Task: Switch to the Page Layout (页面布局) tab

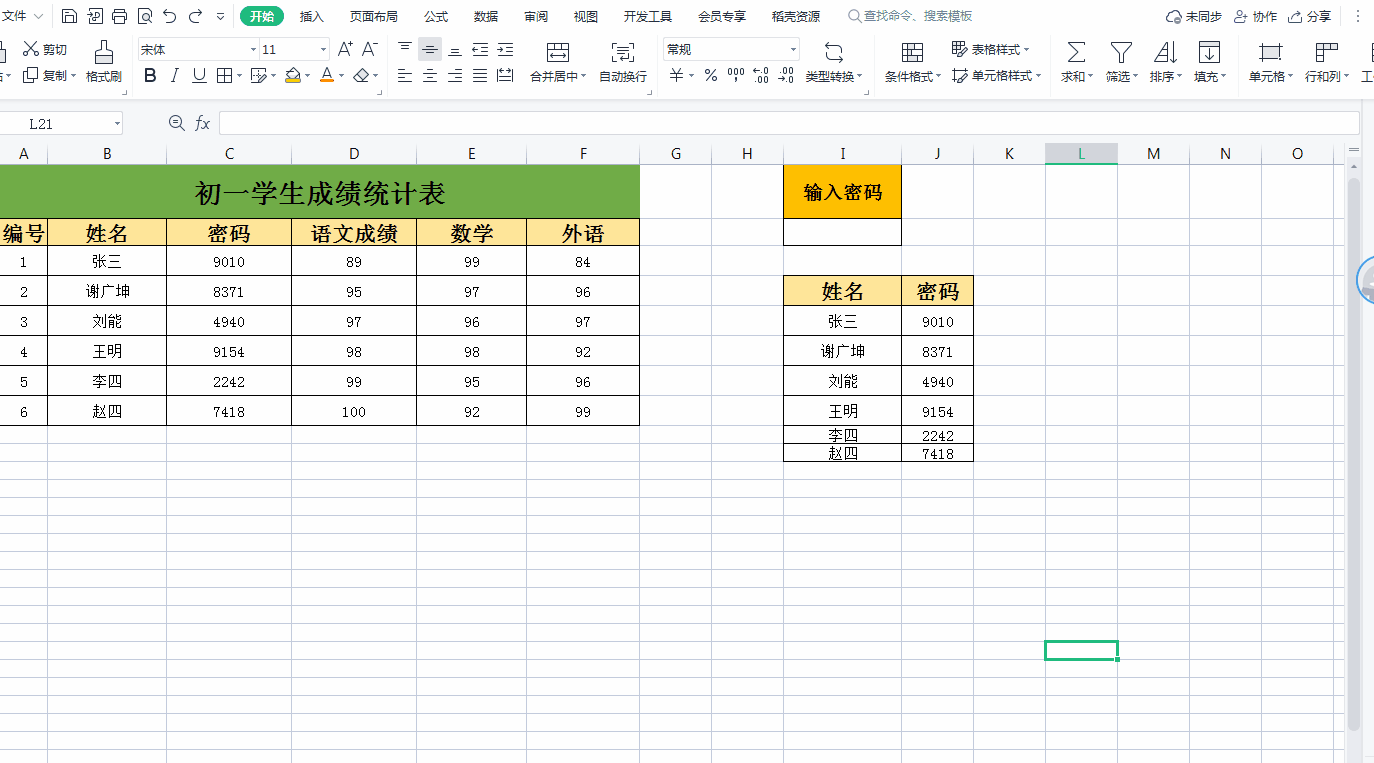Action: (373, 16)
